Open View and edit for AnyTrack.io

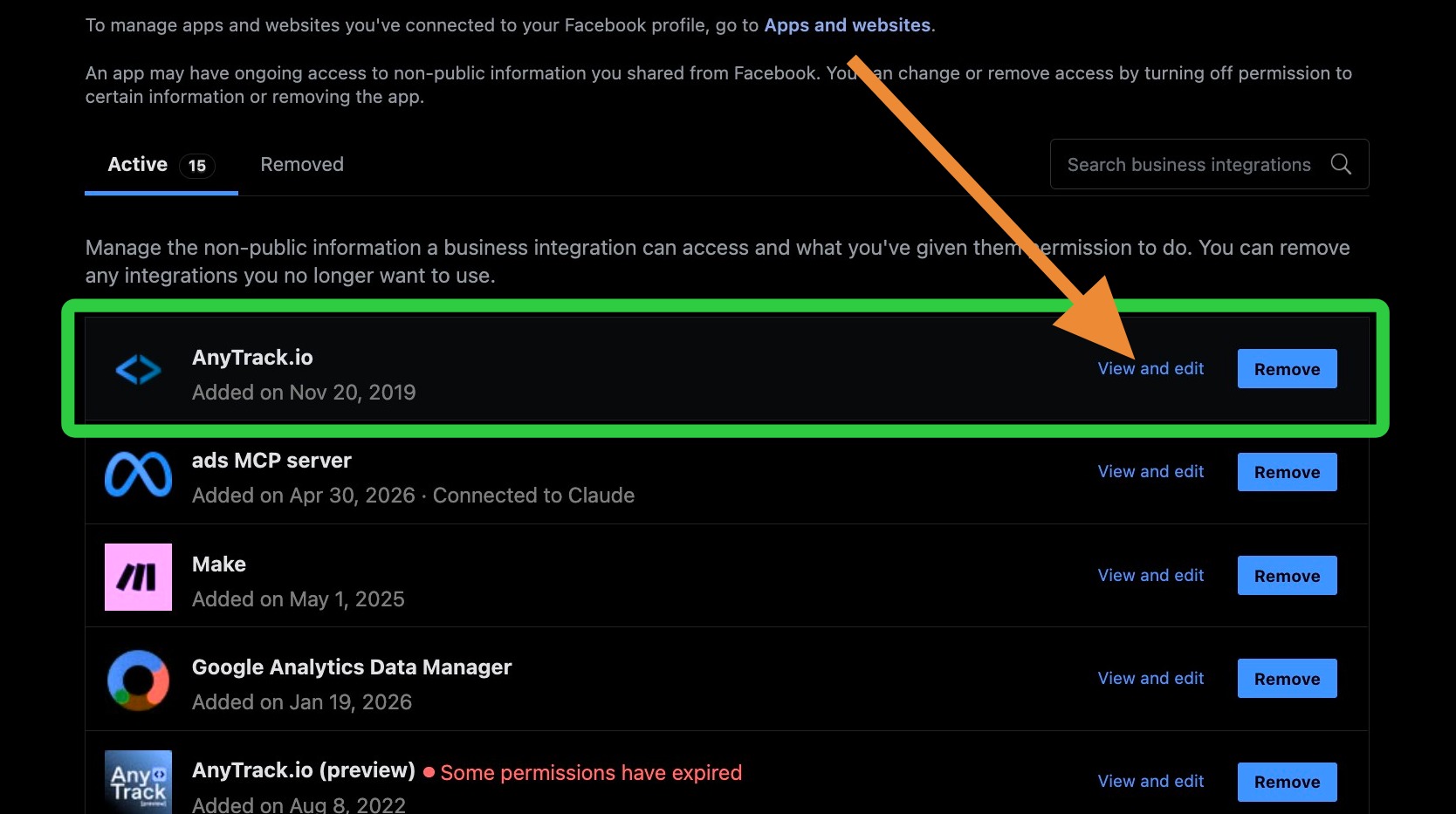click(1150, 368)
